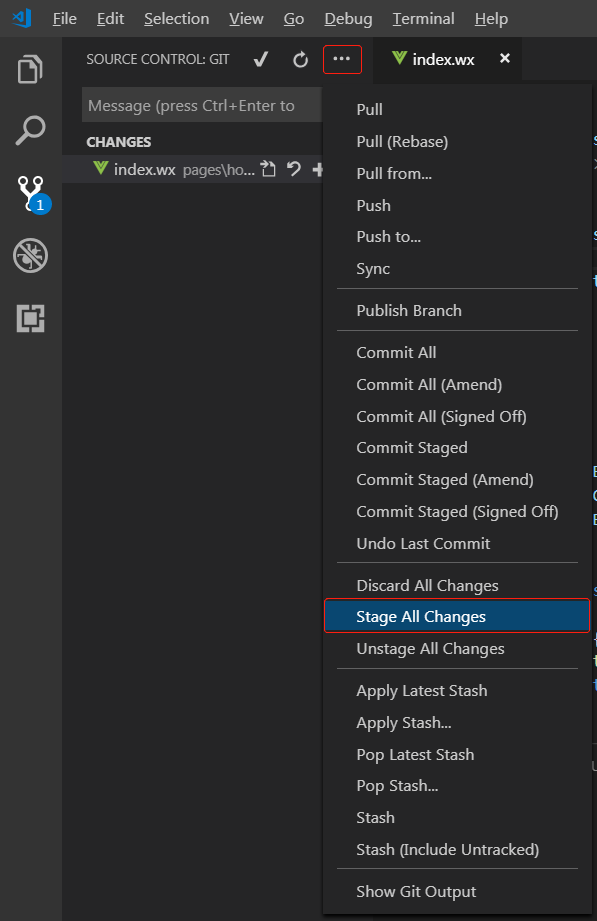The image size is (597, 921).
Task: Open the File menu
Action: (x=65, y=19)
